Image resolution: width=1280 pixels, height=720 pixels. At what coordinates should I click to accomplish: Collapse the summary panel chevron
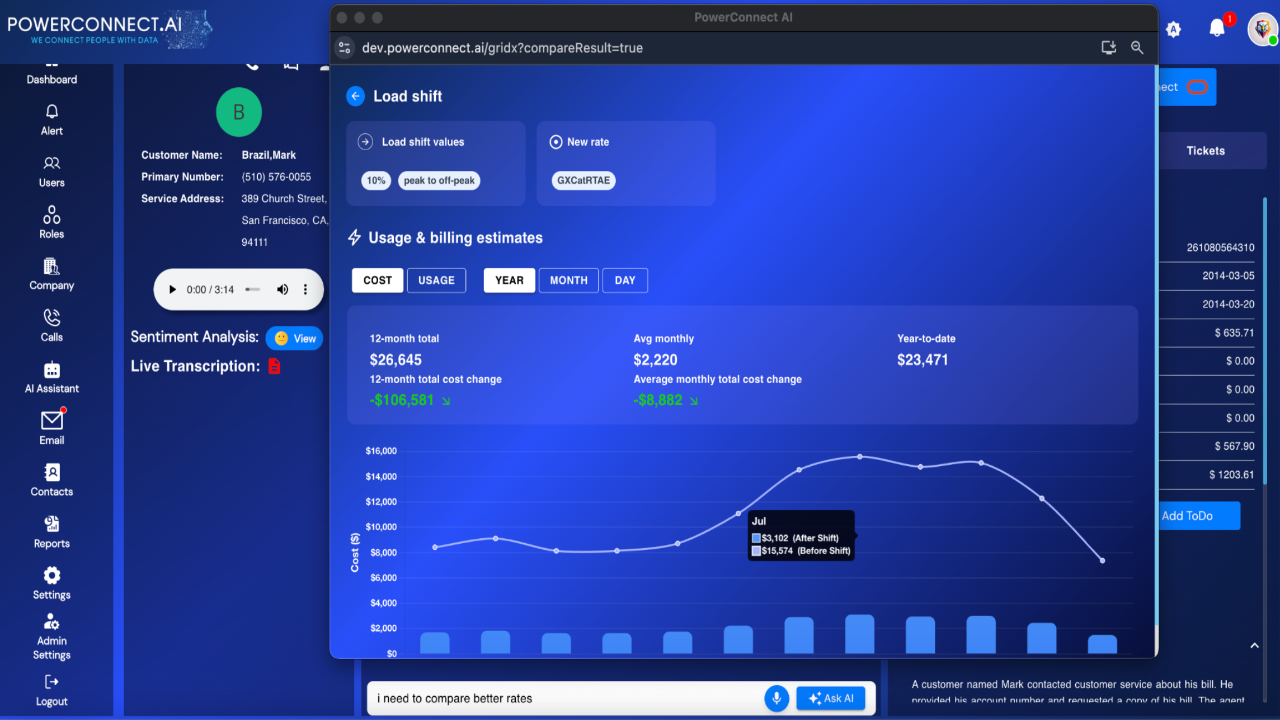pos(1254,646)
